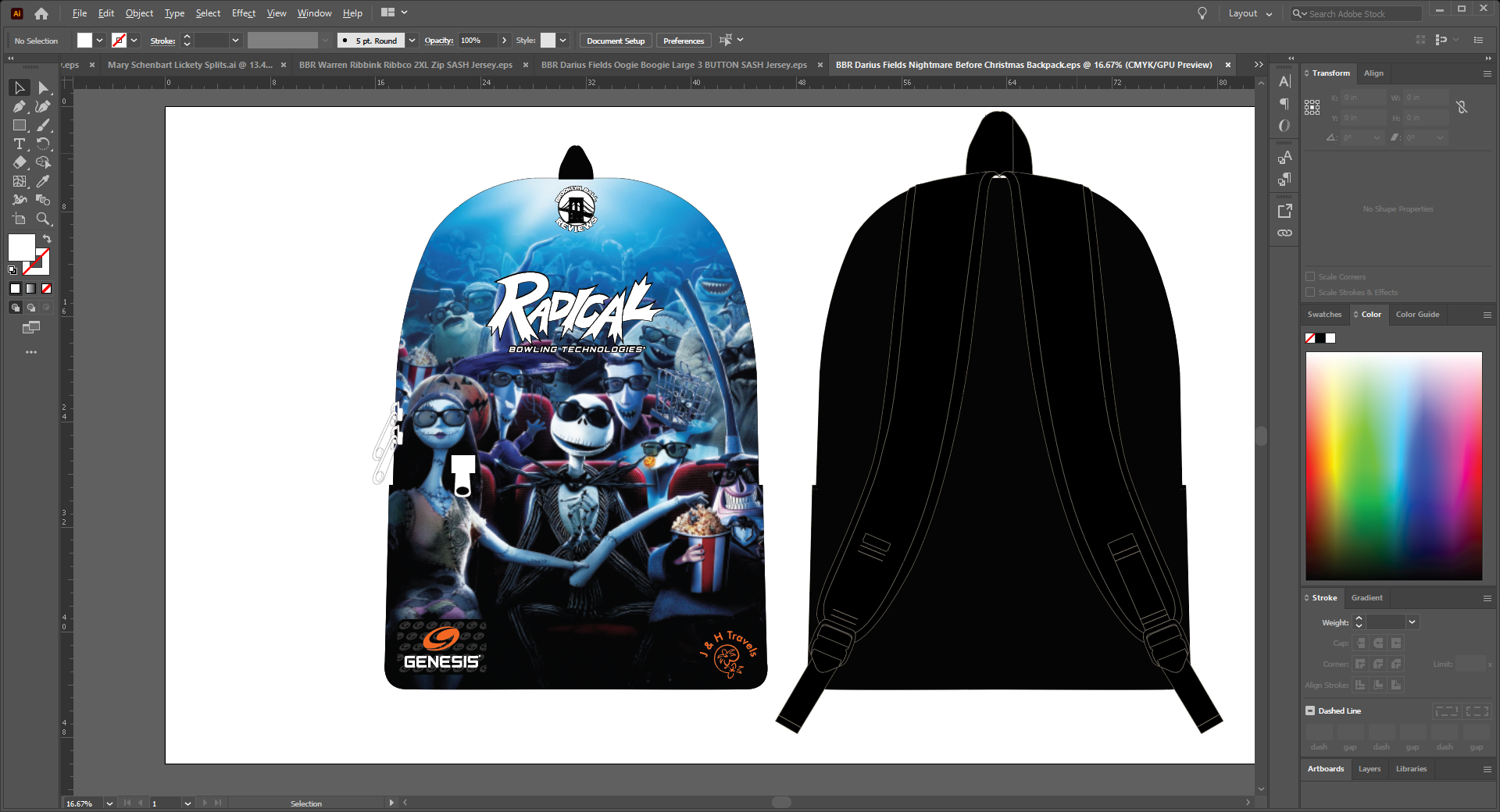The width and height of the screenshot is (1500, 812).
Task: Open the fill color dropdown
Action: click(99, 41)
